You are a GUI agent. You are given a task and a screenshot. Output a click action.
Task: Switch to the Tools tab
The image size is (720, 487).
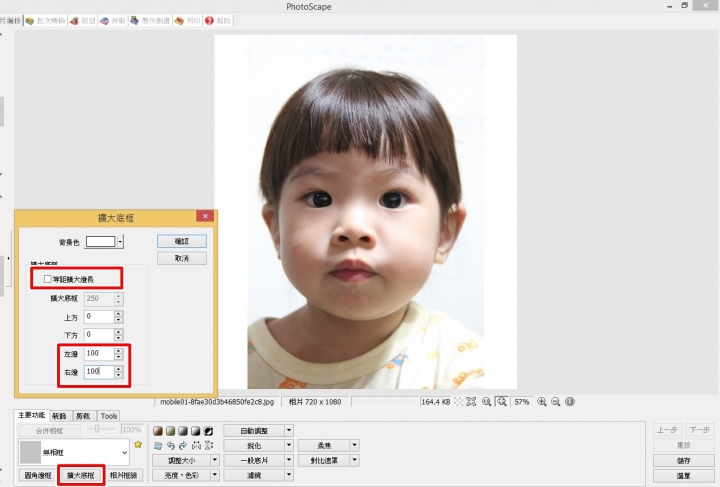point(109,416)
